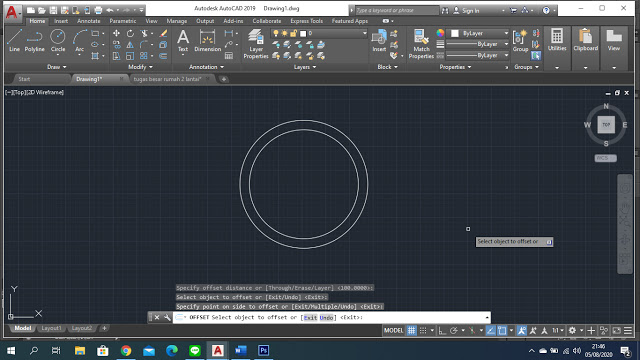Toggle annotation objects visibility
The image size is (640, 360).
click(522, 330)
